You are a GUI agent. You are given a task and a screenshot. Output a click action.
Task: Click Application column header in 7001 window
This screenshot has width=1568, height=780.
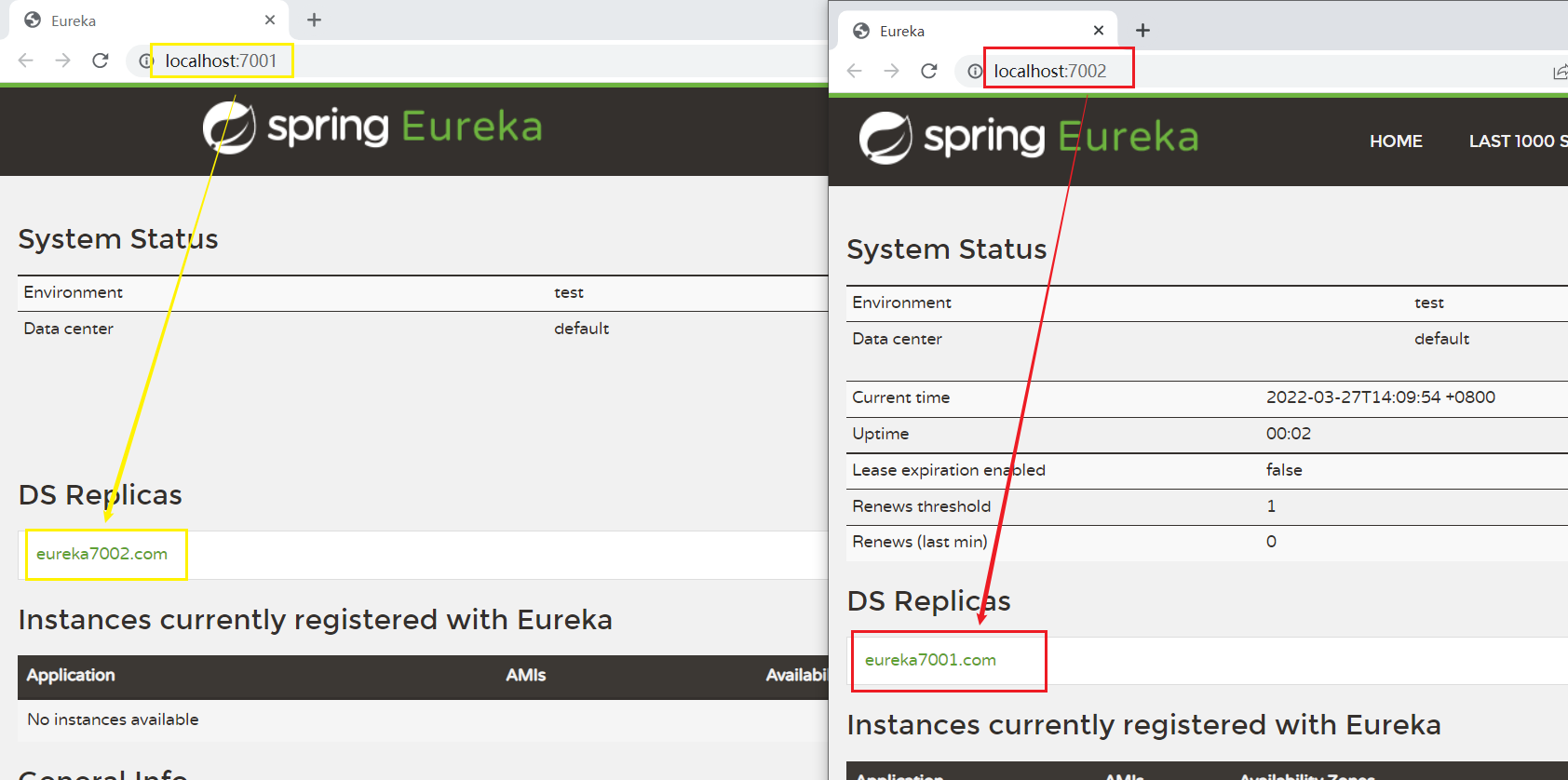71,676
